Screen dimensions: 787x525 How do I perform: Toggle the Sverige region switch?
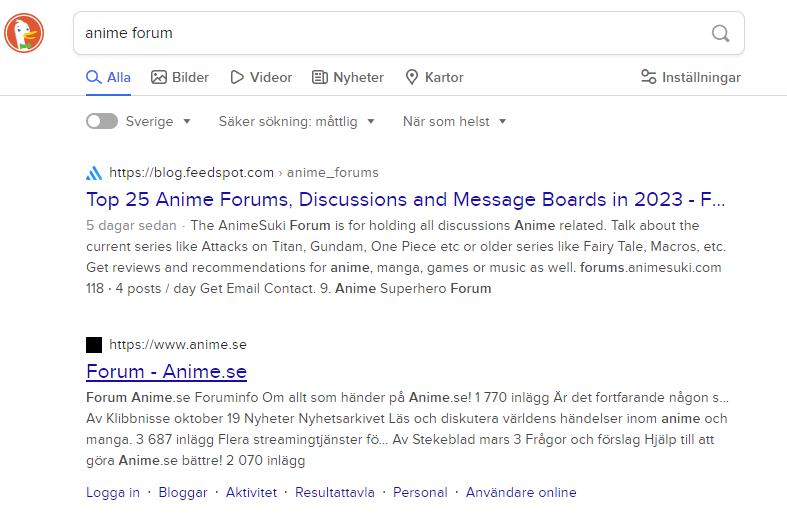coord(102,121)
